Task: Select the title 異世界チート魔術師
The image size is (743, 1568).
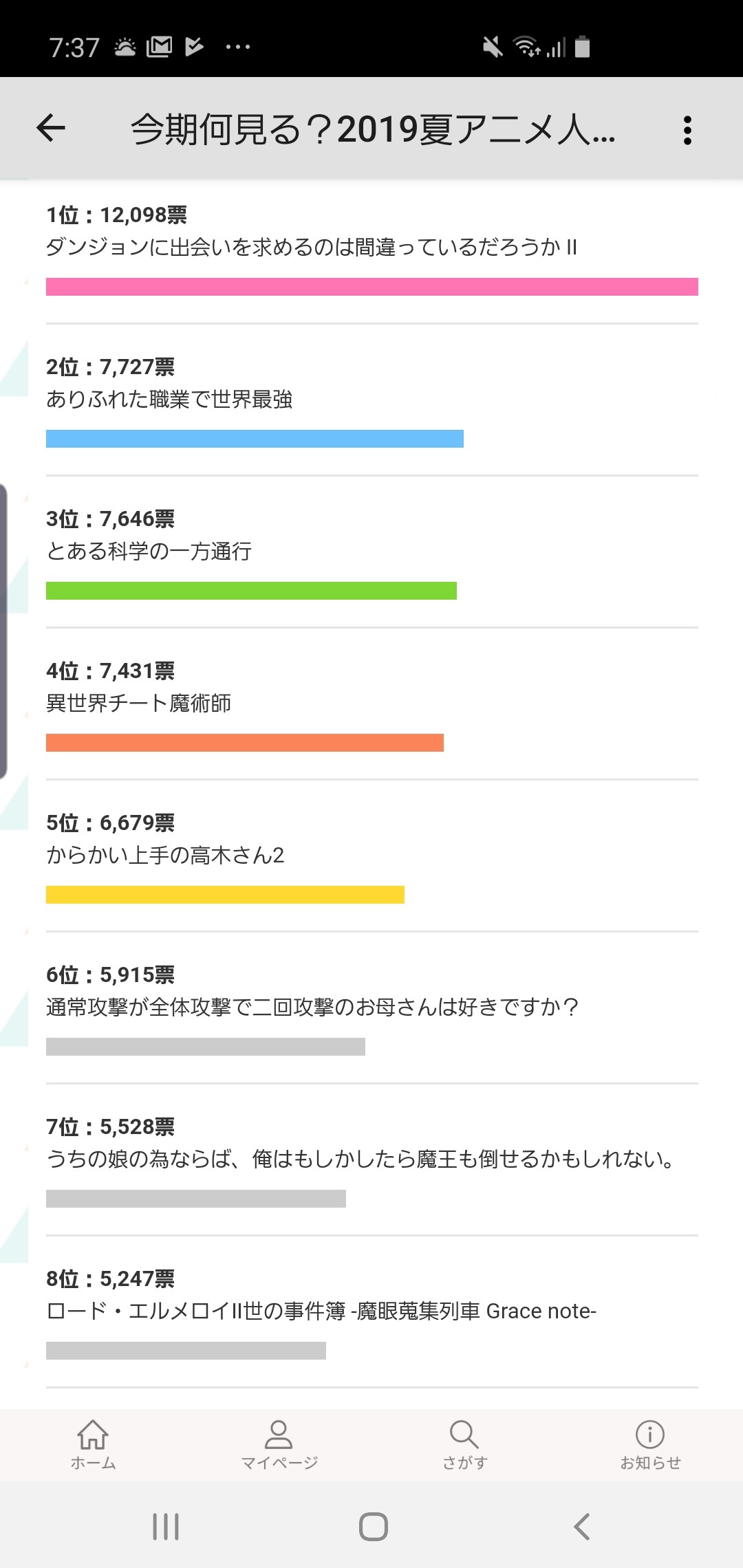Action: [x=138, y=704]
